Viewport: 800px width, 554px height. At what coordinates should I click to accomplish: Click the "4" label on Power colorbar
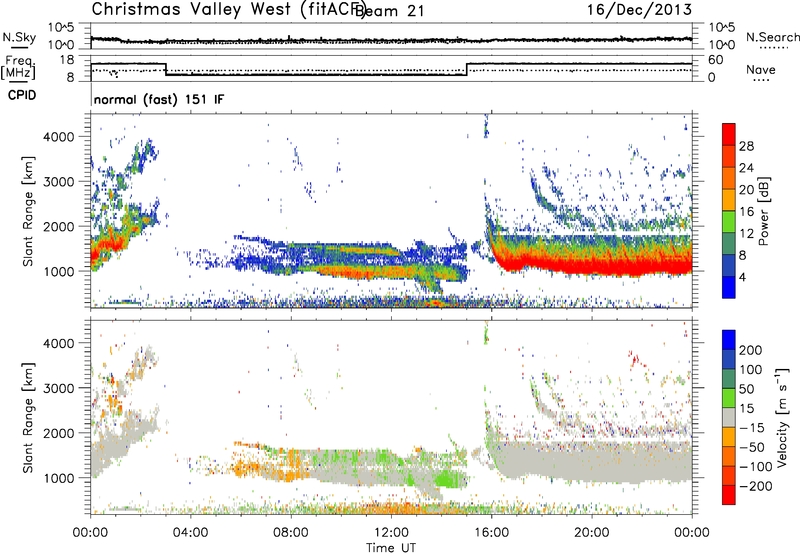tap(742, 277)
